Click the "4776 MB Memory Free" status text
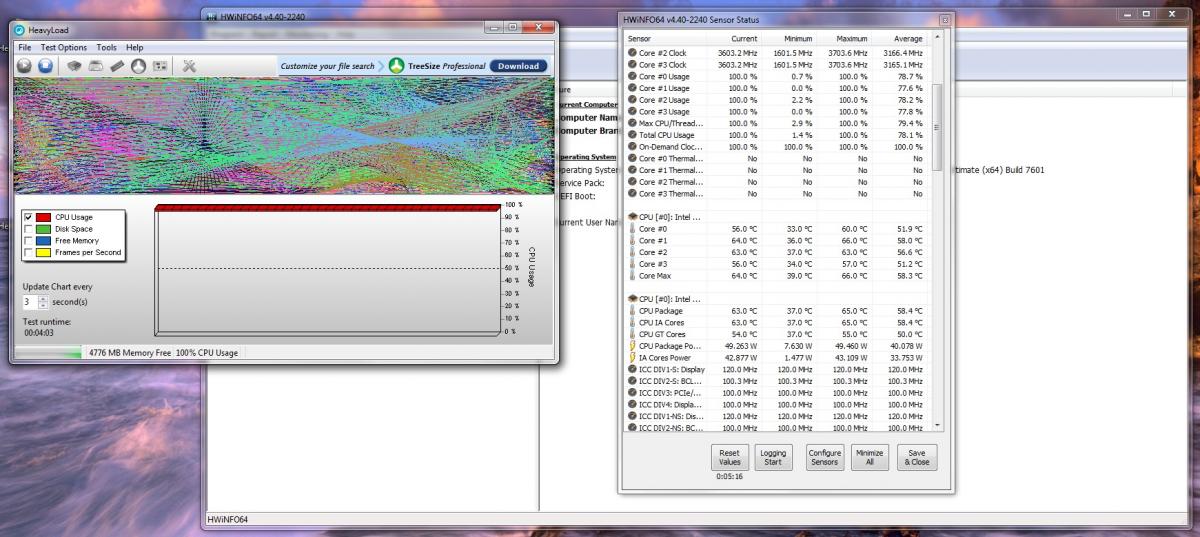The height and width of the screenshot is (537, 1200). tap(129, 353)
